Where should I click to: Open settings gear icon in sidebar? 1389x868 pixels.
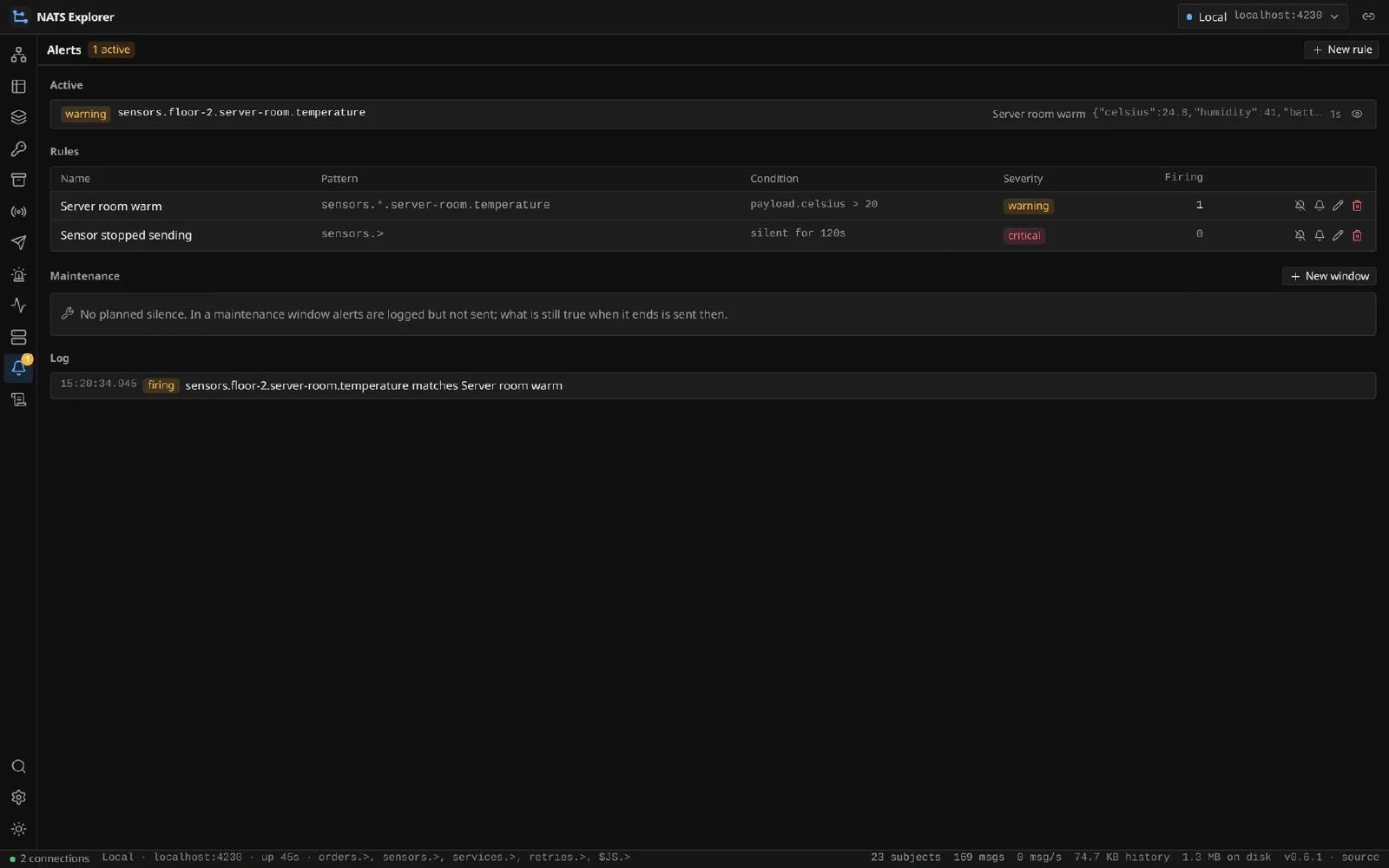[x=18, y=798]
